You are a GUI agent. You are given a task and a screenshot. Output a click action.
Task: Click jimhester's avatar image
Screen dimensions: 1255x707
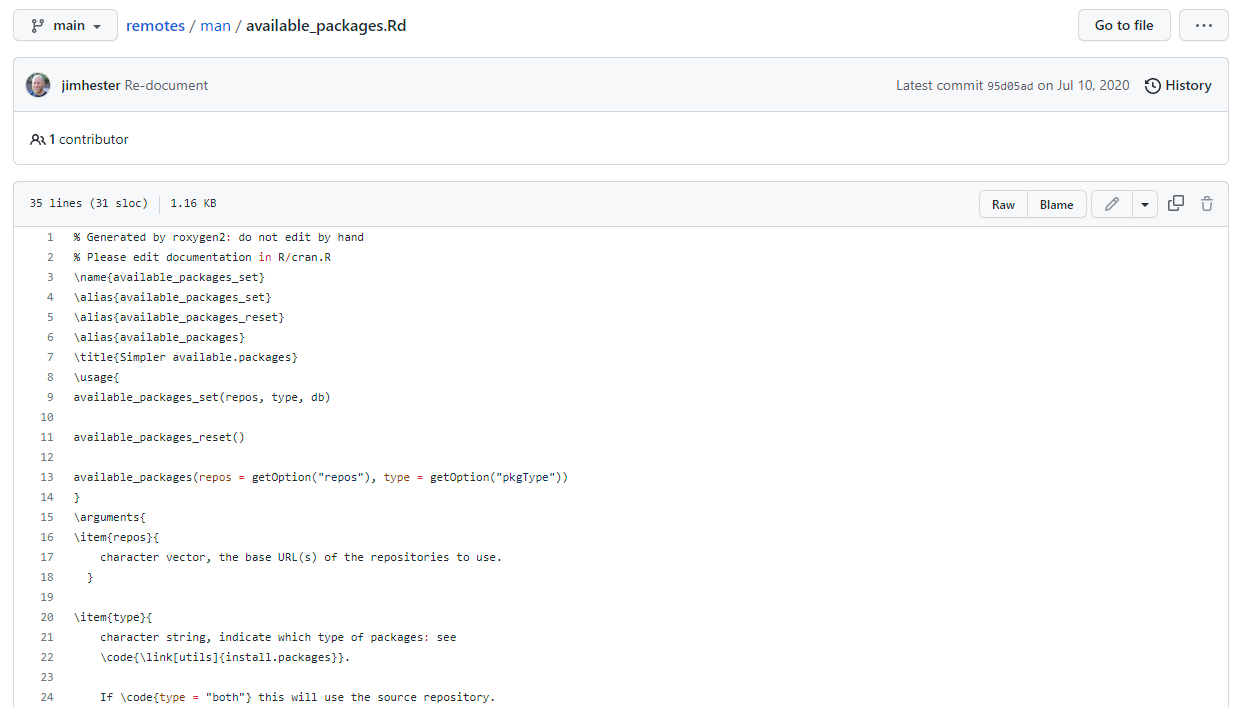pyautogui.click(x=38, y=85)
